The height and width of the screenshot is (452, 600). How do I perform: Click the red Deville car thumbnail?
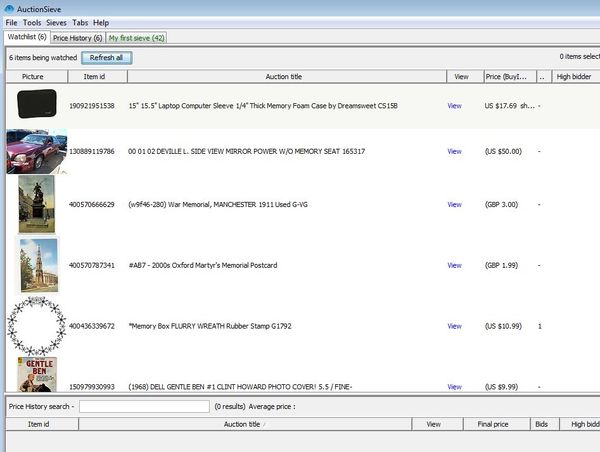[x=33, y=151]
